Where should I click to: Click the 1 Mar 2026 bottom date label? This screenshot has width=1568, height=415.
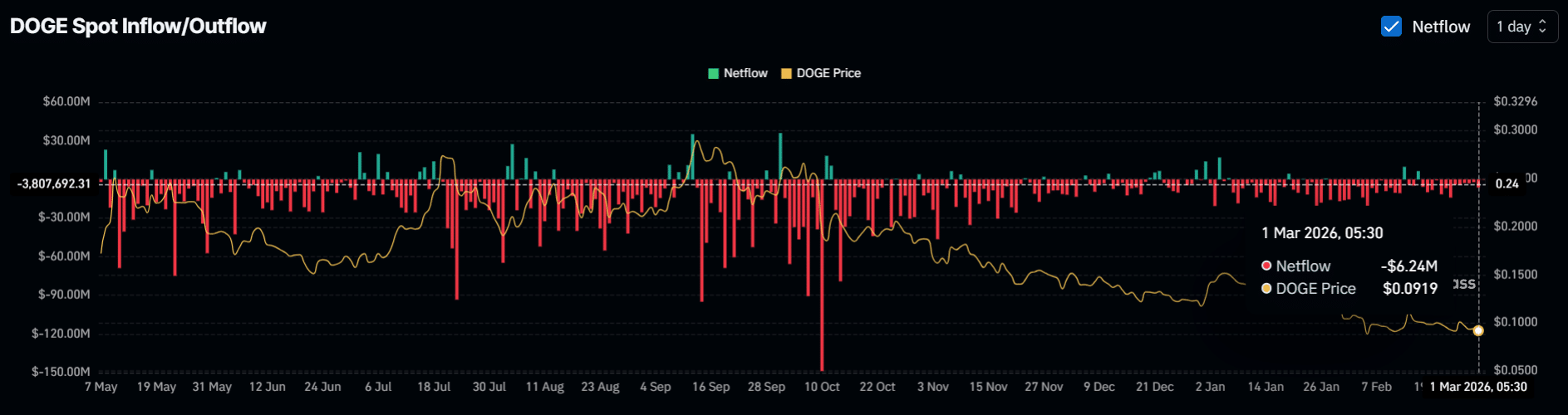click(1478, 387)
